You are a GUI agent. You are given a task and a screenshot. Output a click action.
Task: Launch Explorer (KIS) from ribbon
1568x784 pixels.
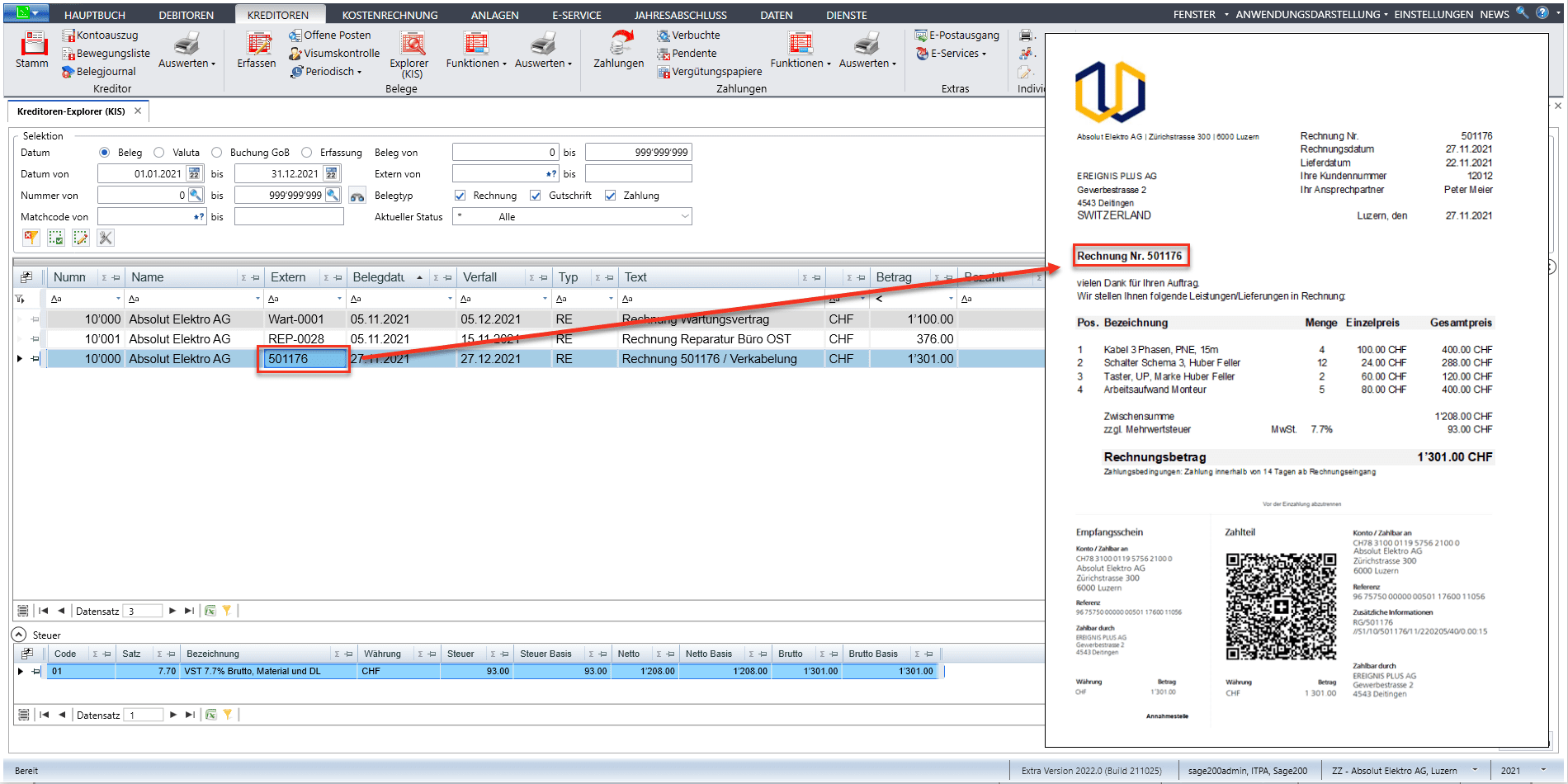(x=410, y=55)
